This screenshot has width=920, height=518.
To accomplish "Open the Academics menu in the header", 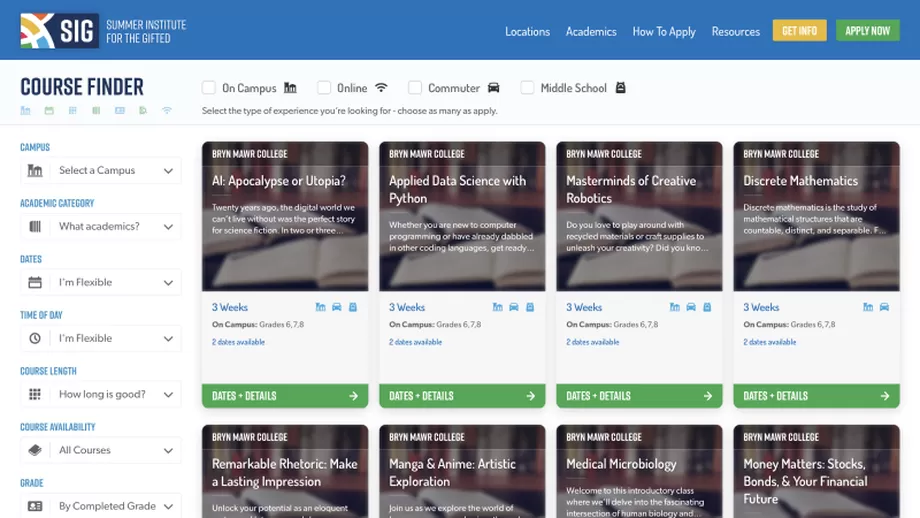I will pos(591,31).
